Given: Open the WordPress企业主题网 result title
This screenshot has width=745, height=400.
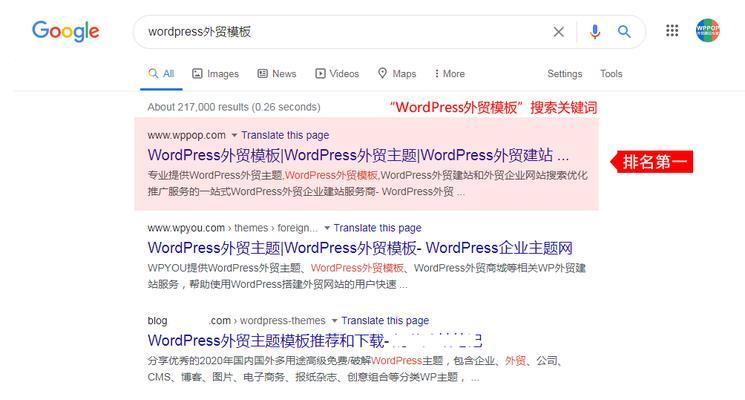Looking at the screenshot, I should pyautogui.click(x=360, y=248).
